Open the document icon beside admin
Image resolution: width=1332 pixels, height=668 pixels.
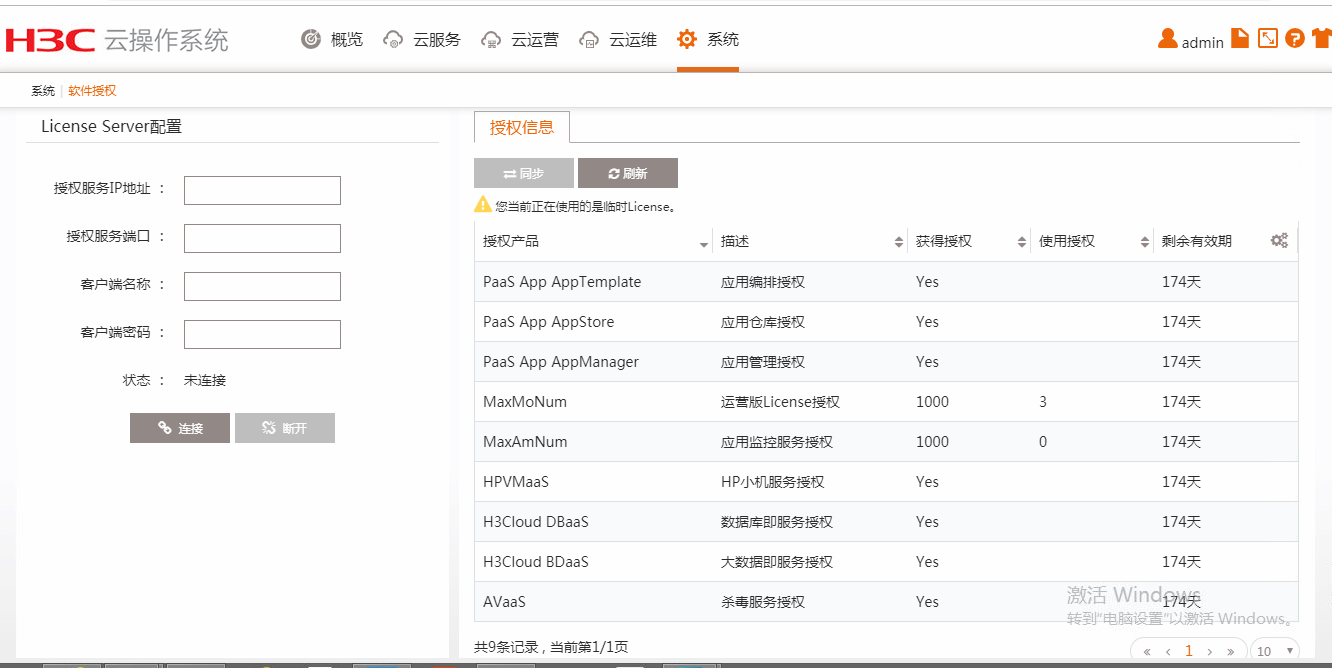[x=1240, y=38]
